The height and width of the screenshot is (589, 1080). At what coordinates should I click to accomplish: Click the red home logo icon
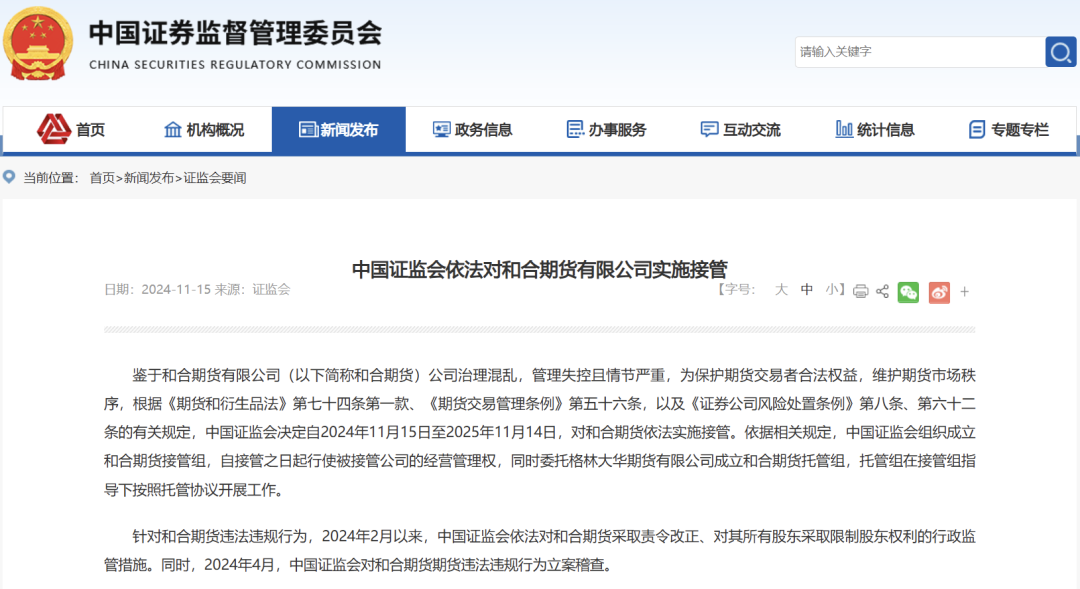[x=54, y=129]
